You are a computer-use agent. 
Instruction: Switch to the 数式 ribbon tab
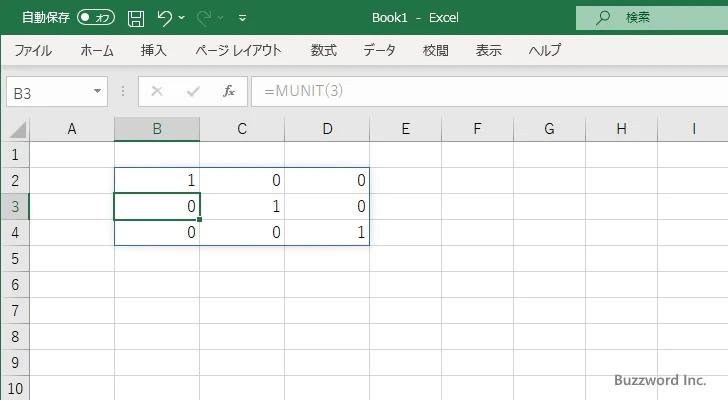click(x=324, y=50)
